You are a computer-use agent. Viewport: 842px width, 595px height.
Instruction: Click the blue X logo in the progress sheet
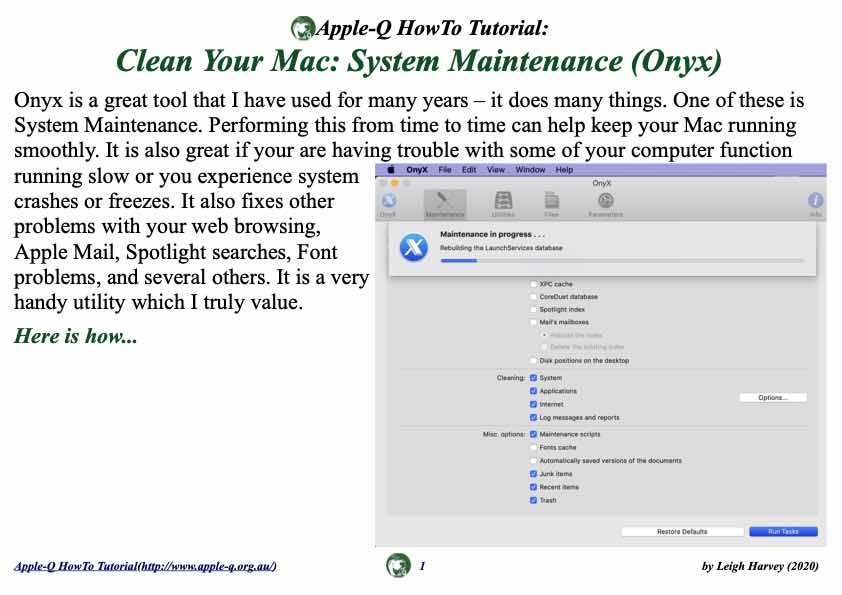click(x=413, y=248)
